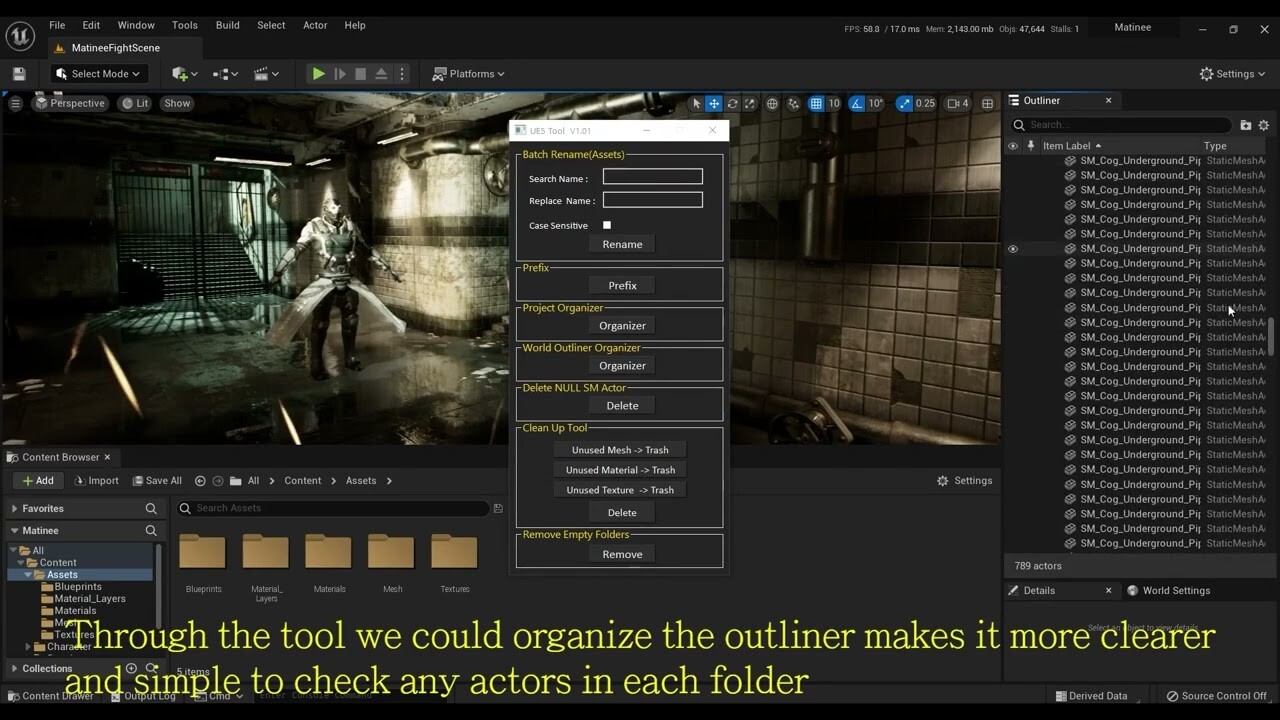Enable the Case Sensitive checkbox in UE5 Tool

[x=606, y=225]
